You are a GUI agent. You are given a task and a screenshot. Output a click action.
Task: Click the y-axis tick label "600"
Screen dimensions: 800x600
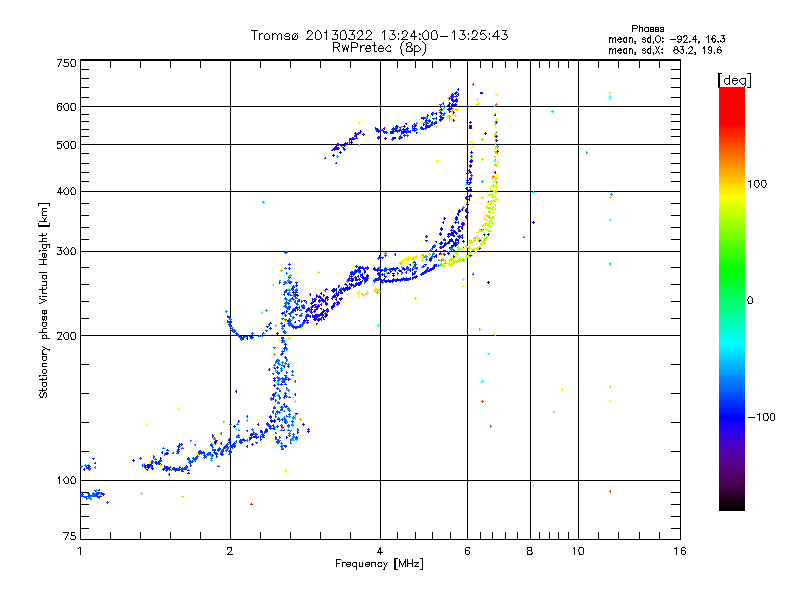click(67, 107)
